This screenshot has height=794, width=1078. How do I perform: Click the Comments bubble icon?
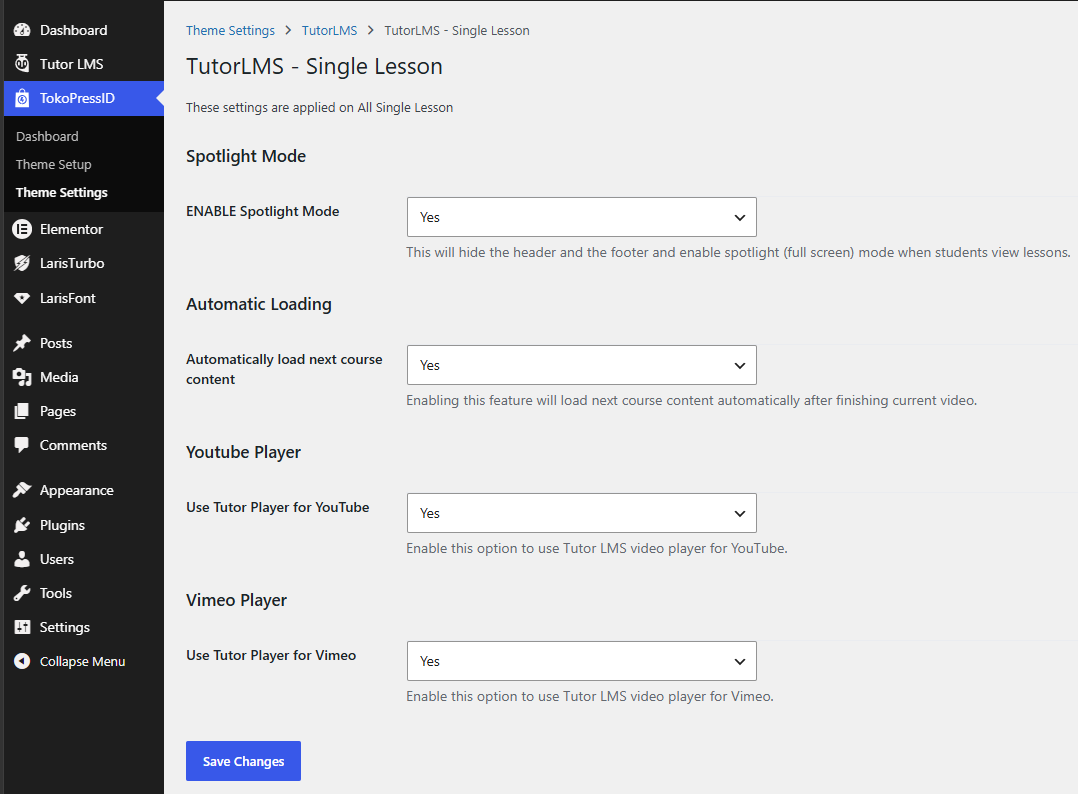click(x=22, y=445)
